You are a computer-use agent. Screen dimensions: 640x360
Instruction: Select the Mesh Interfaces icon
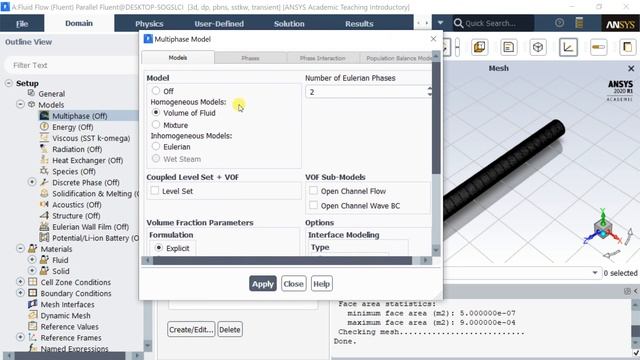33,304
